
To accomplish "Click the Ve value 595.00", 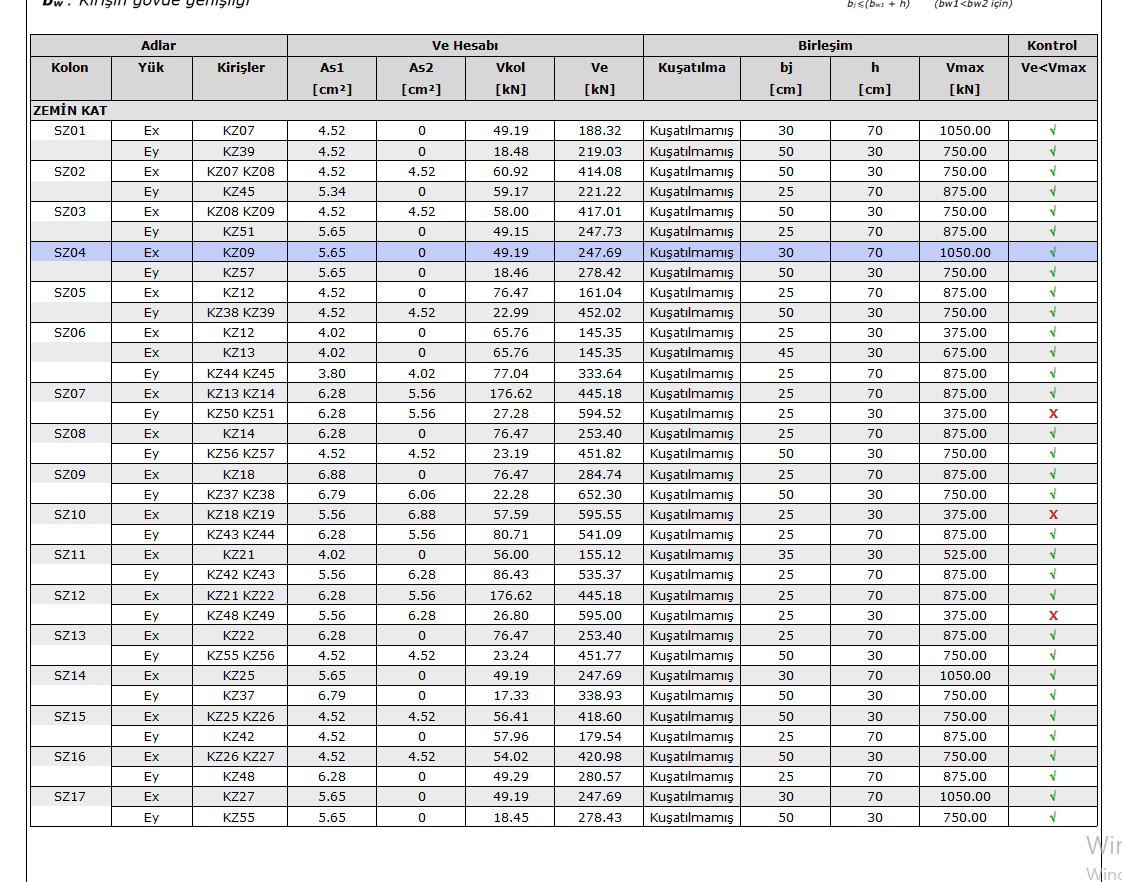I will 600,615.
